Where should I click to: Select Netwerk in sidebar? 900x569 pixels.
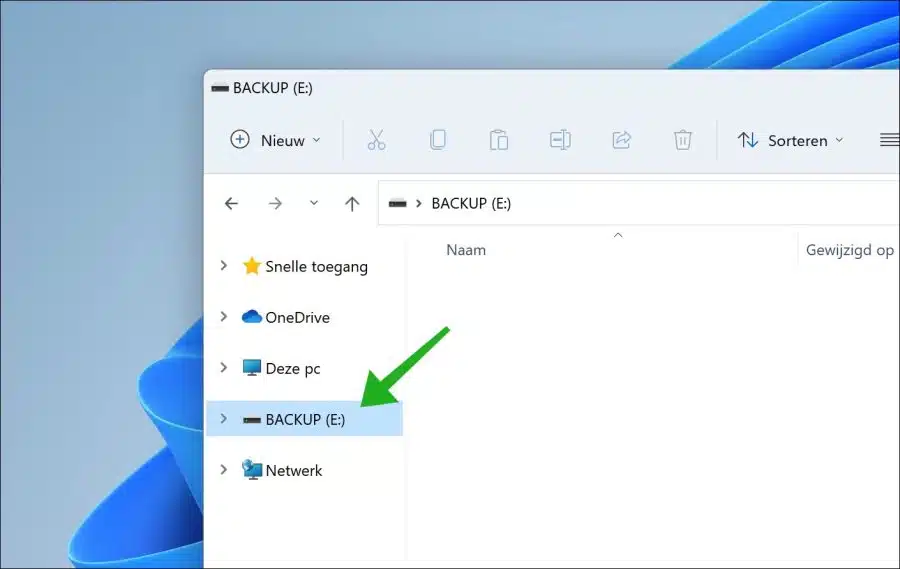[293, 471]
